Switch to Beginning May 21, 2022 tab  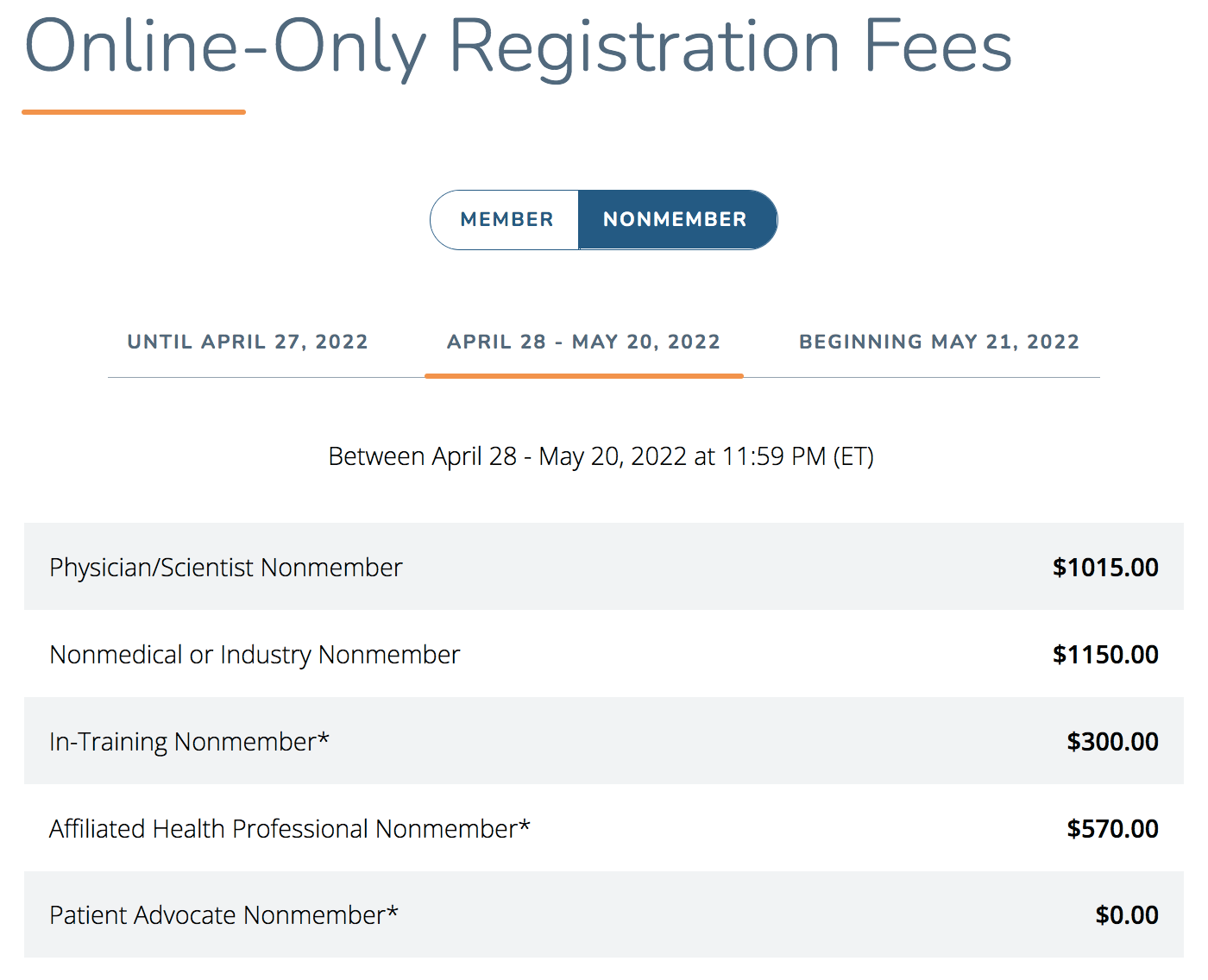939,342
